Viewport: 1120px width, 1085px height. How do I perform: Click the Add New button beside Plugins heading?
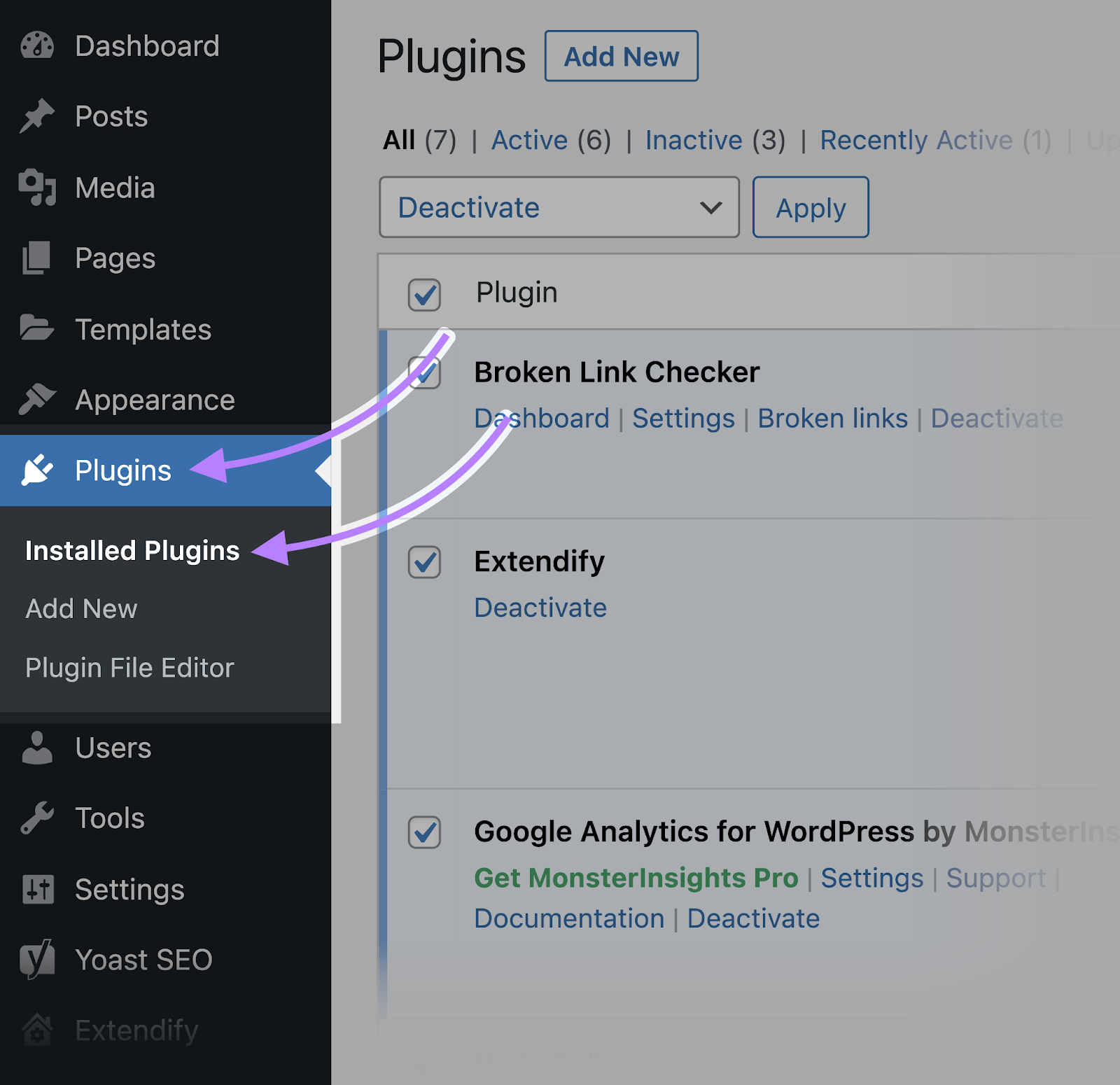pos(621,57)
